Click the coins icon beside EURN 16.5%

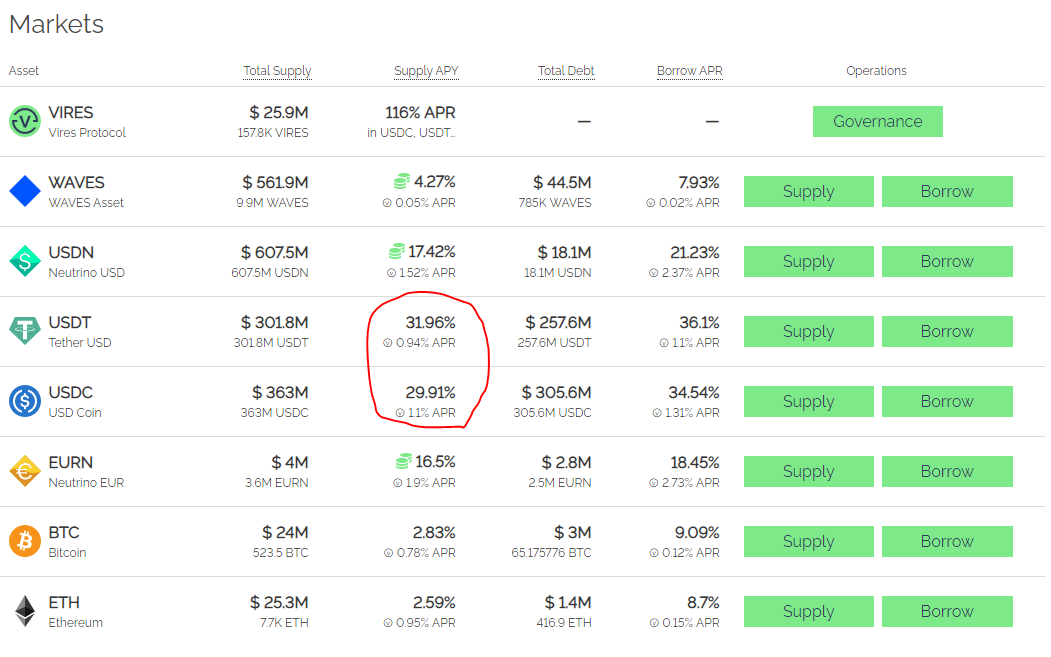[x=404, y=462]
